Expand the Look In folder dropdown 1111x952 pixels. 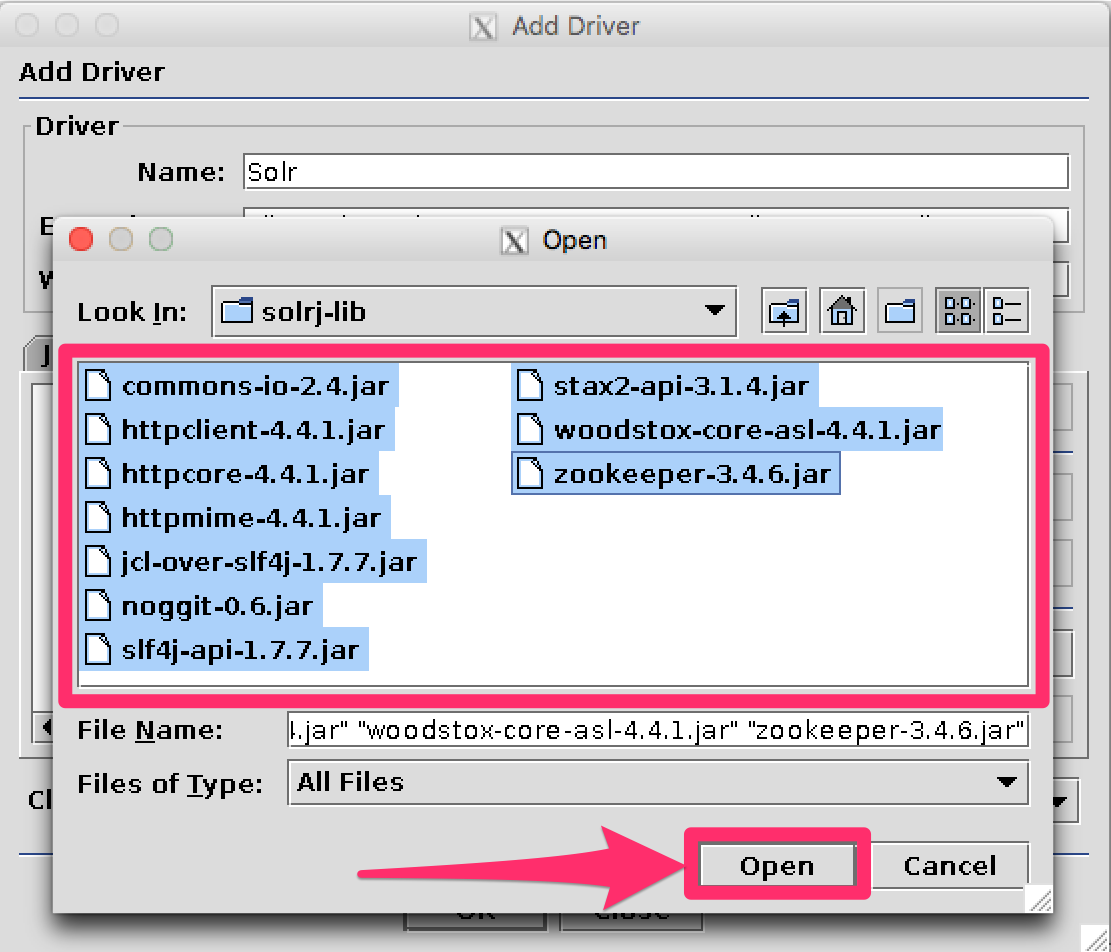[x=714, y=312]
